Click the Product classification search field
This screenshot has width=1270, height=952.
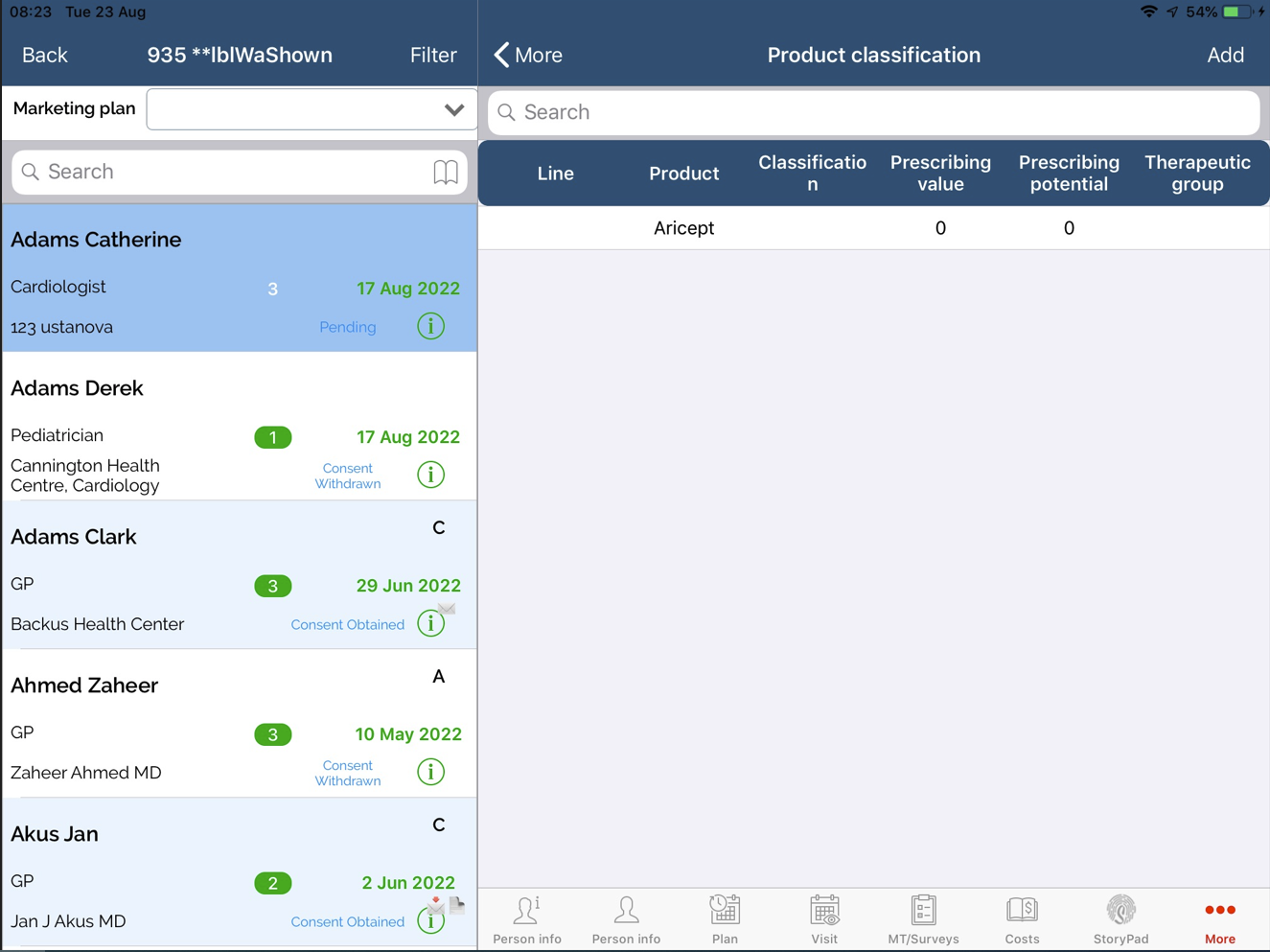coord(873,112)
